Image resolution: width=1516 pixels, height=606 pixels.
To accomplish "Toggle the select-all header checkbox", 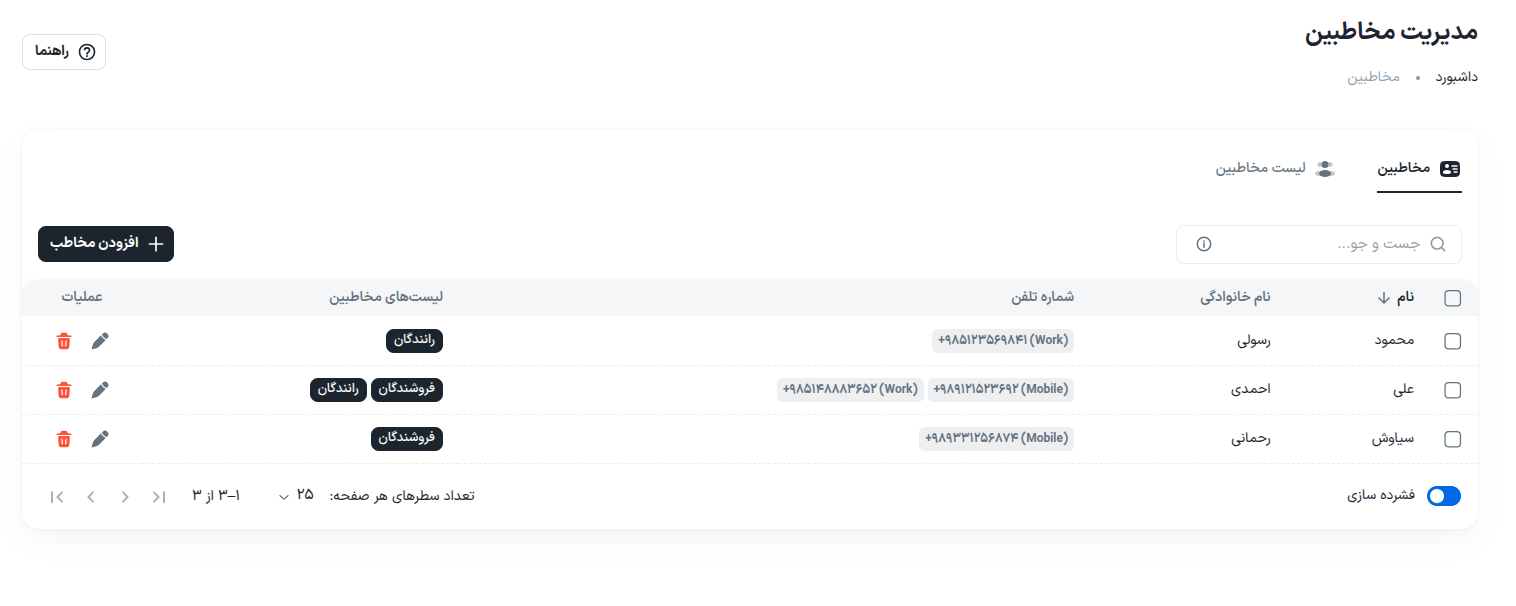I will [x=1453, y=297].
